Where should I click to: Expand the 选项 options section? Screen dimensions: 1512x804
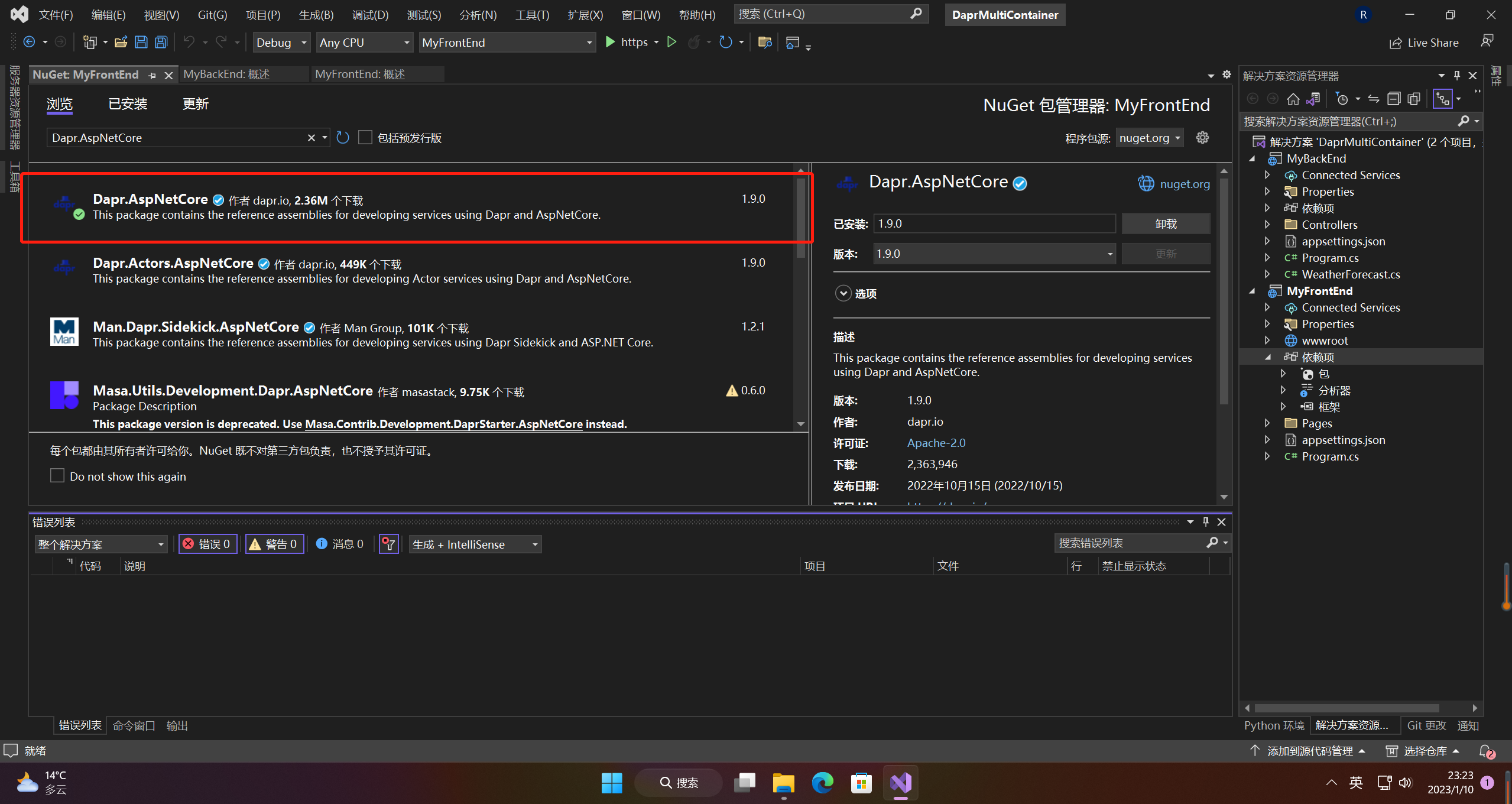pos(843,293)
